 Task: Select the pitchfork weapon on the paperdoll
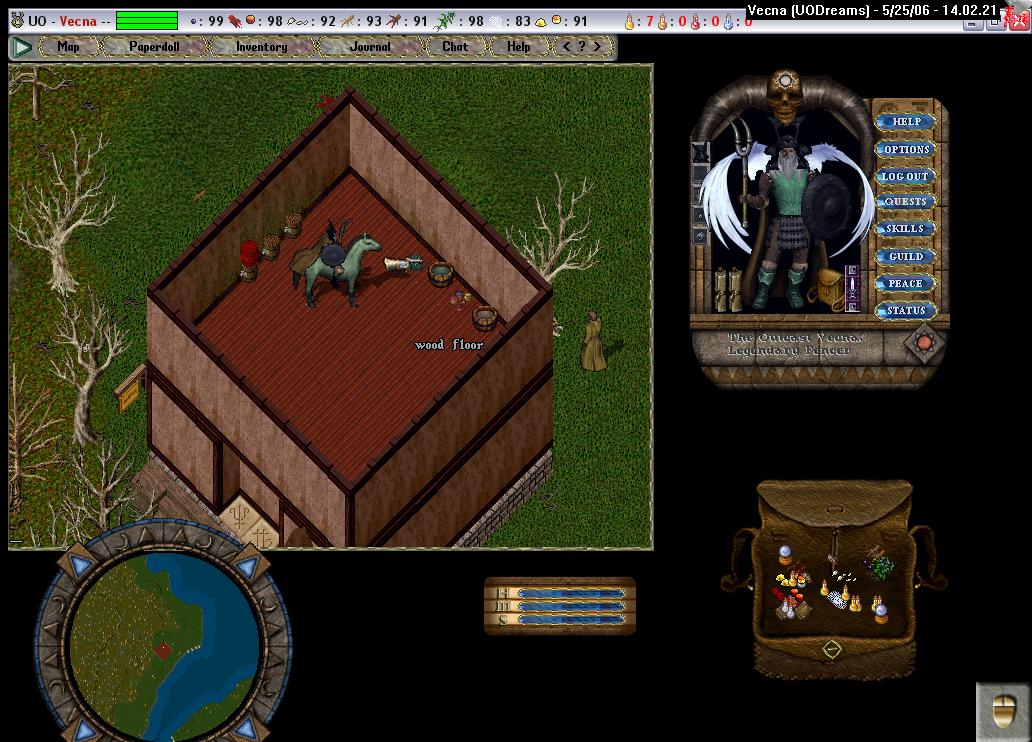[x=743, y=173]
